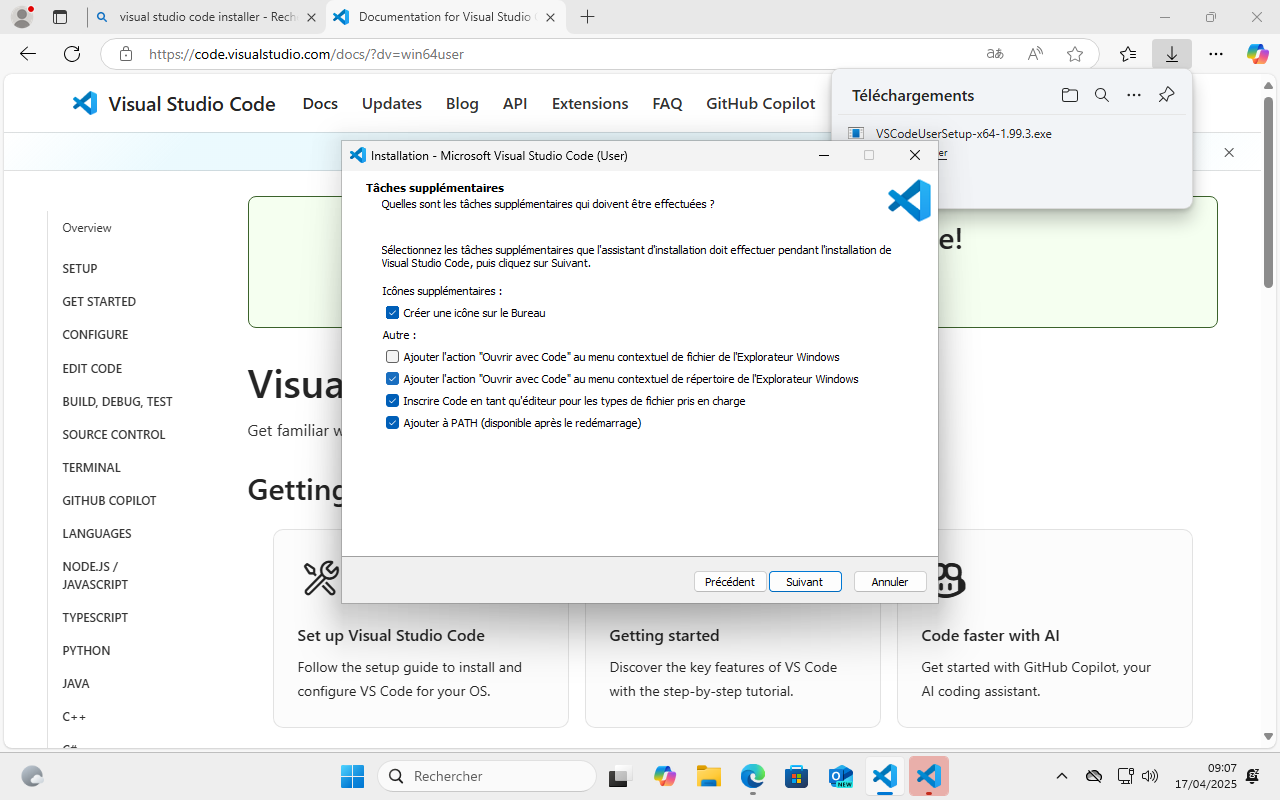
Task: Open Edge Settings and more menu
Action: pyautogui.click(x=1215, y=54)
